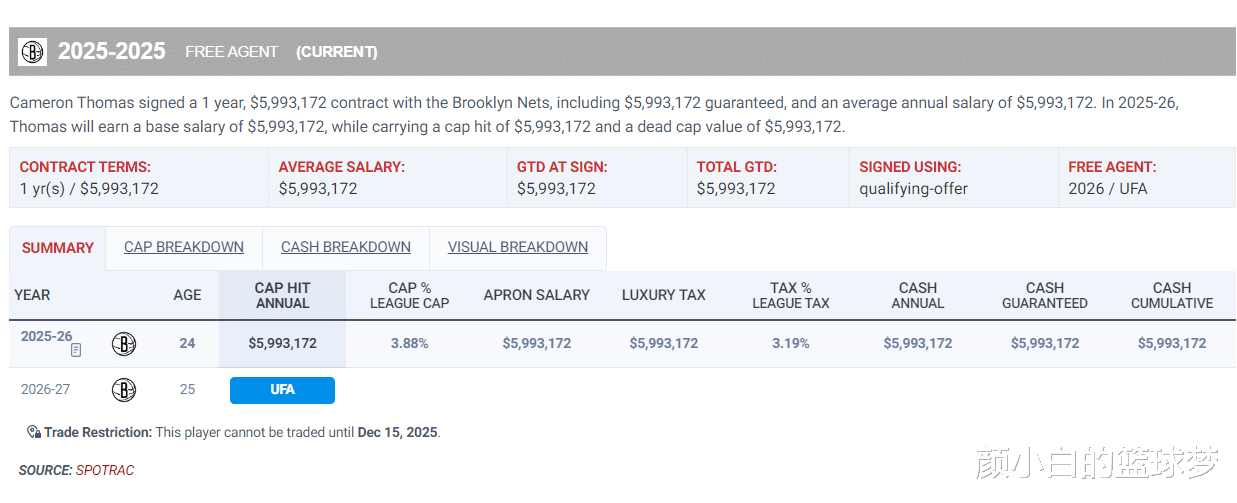1237x503 pixels.
Task: Click the 2025-2025 contract header title
Action: 112,52
